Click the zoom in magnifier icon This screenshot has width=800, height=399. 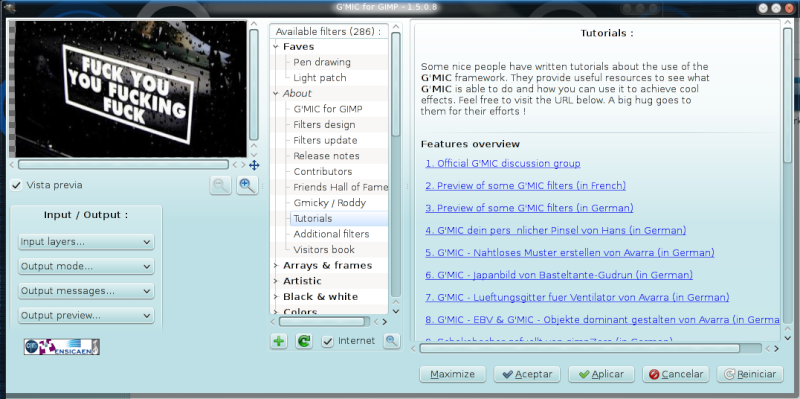pos(247,186)
